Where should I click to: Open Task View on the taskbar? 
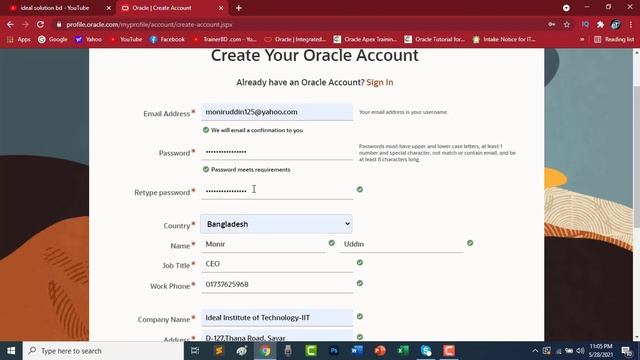pyautogui.click(x=195, y=351)
